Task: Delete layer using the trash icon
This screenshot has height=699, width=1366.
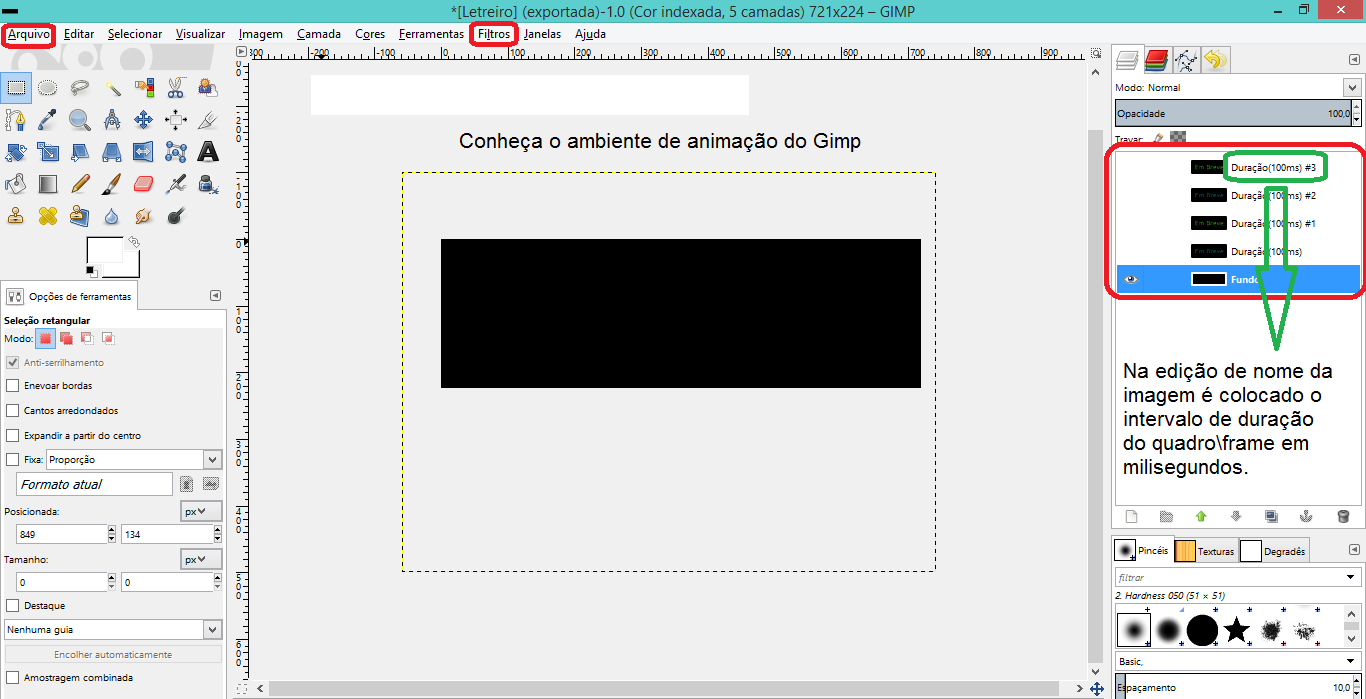Action: point(1343,517)
